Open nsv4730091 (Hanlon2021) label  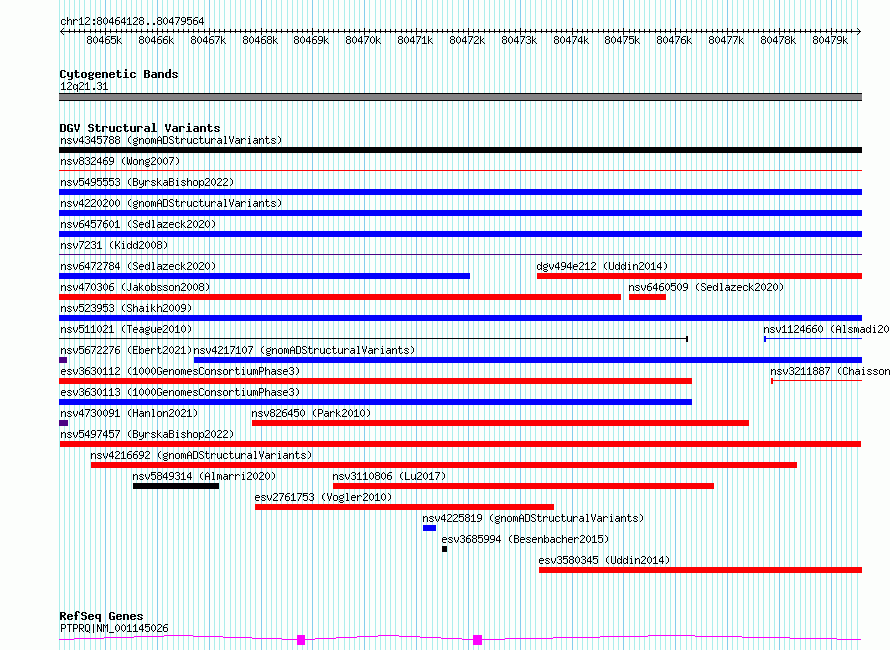coord(129,413)
